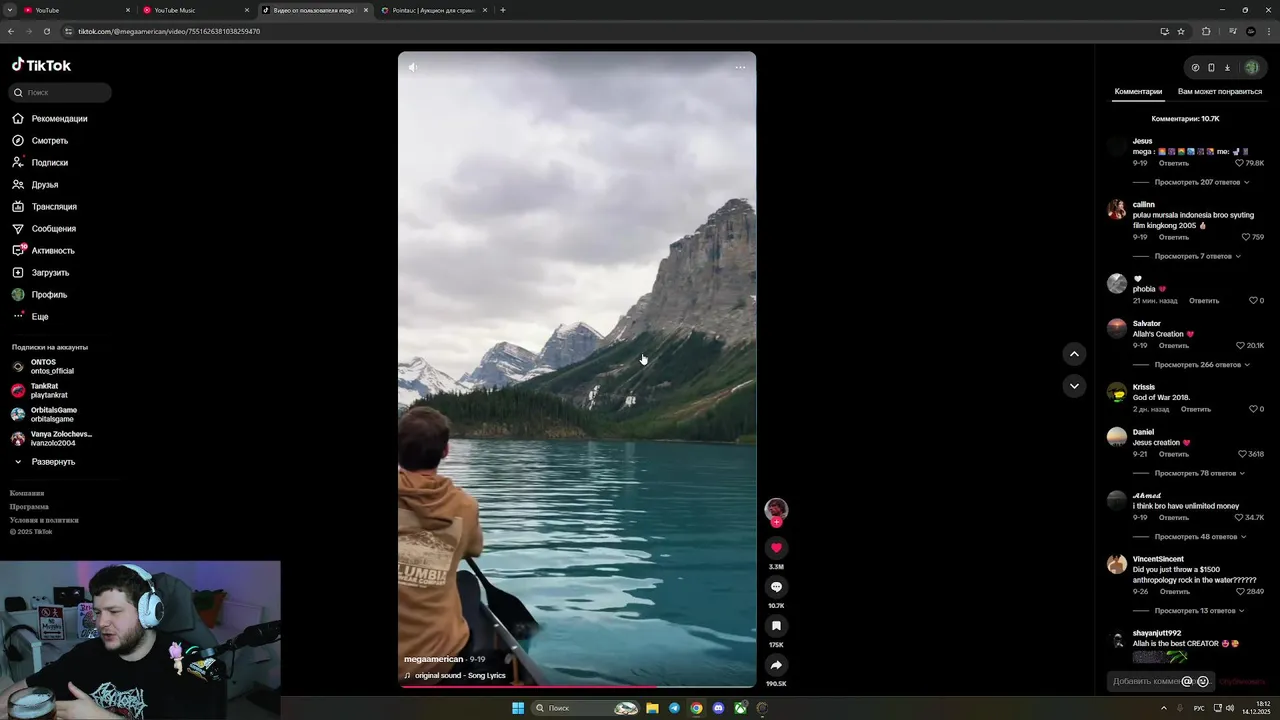Viewport: 1280px width, 720px height.
Task: Like Jesus comment with 79.8K heart
Action: point(1239,163)
